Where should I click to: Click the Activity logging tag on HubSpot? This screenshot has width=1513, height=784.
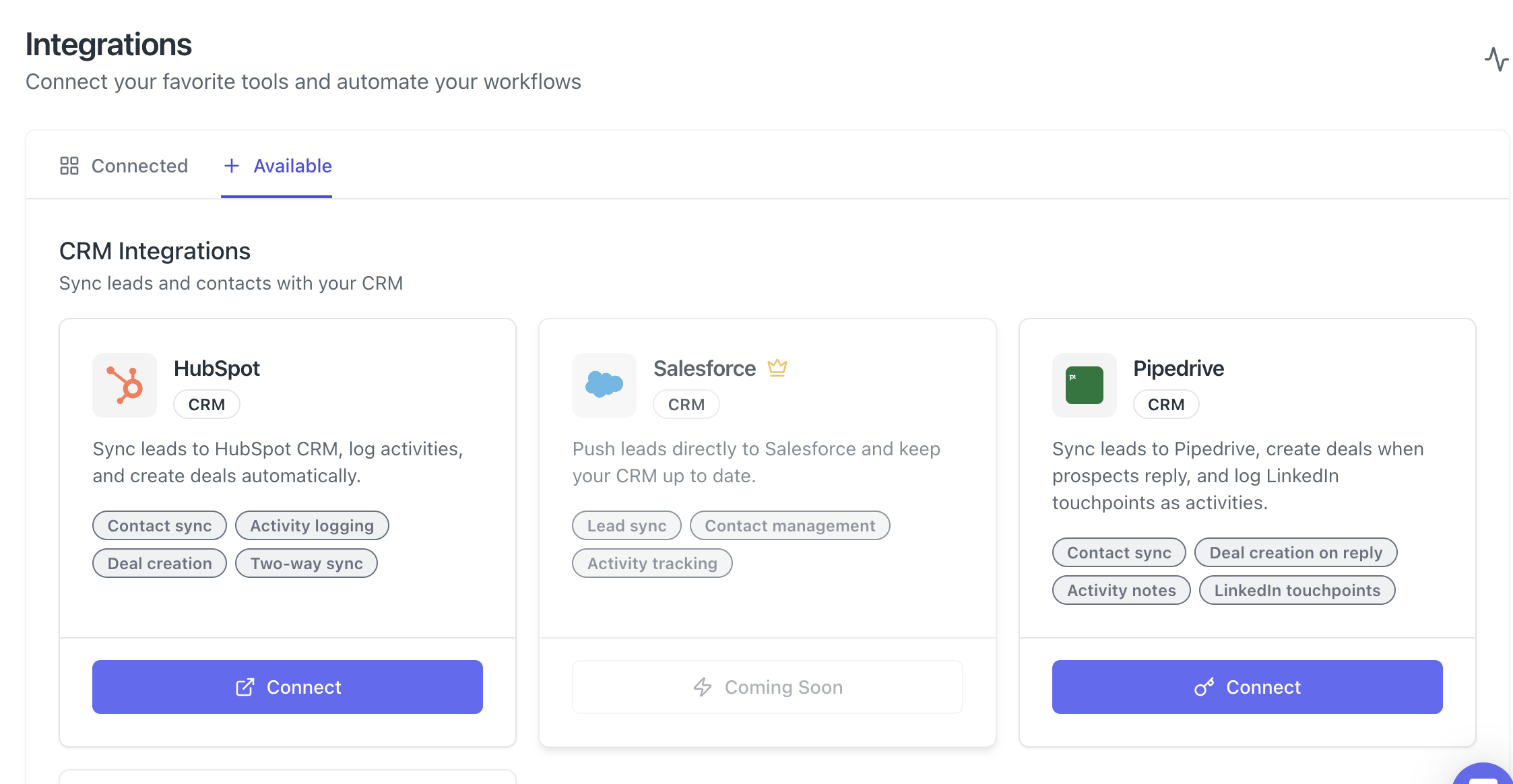click(x=312, y=526)
